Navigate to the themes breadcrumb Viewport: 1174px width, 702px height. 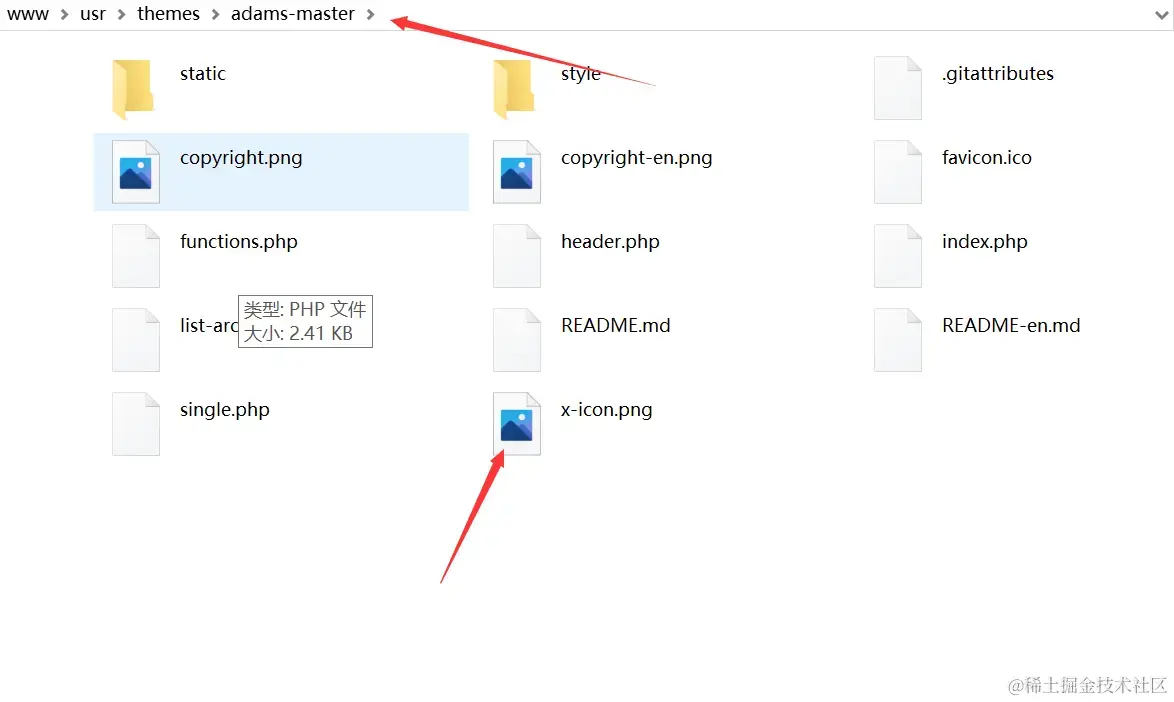[x=168, y=13]
